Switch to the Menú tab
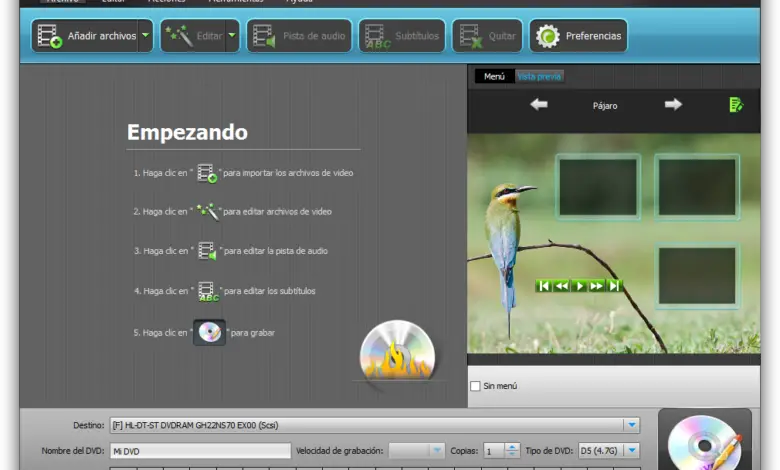The height and width of the screenshot is (470, 780). (x=494, y=77)
